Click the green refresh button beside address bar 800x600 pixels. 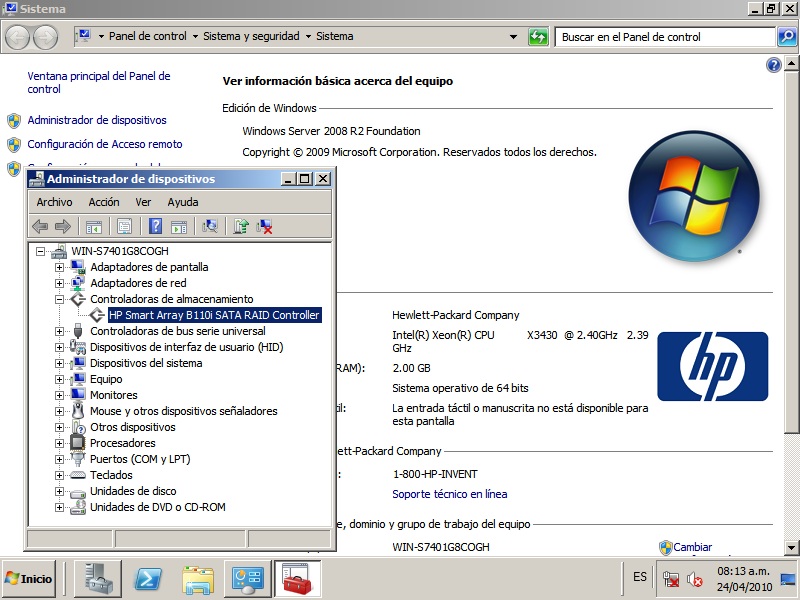click(x=538, y=37)
